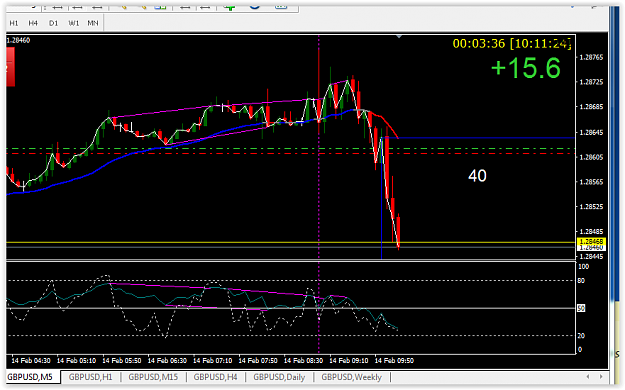Click the 14 Feb 08:30 time label
This screenshot has height=390, width=625.
pos(303,360)
